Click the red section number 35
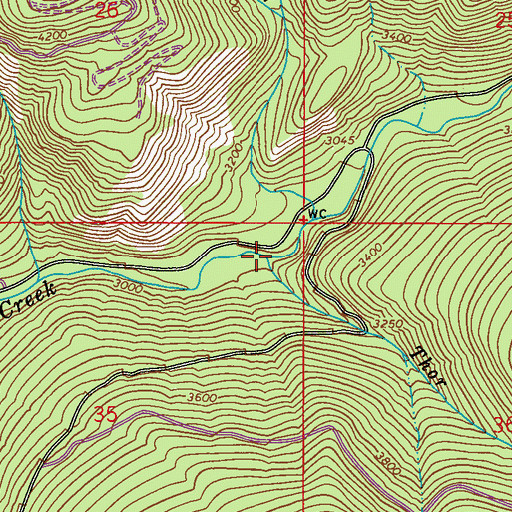The image size is (512, 512). [x=106, y=415]
